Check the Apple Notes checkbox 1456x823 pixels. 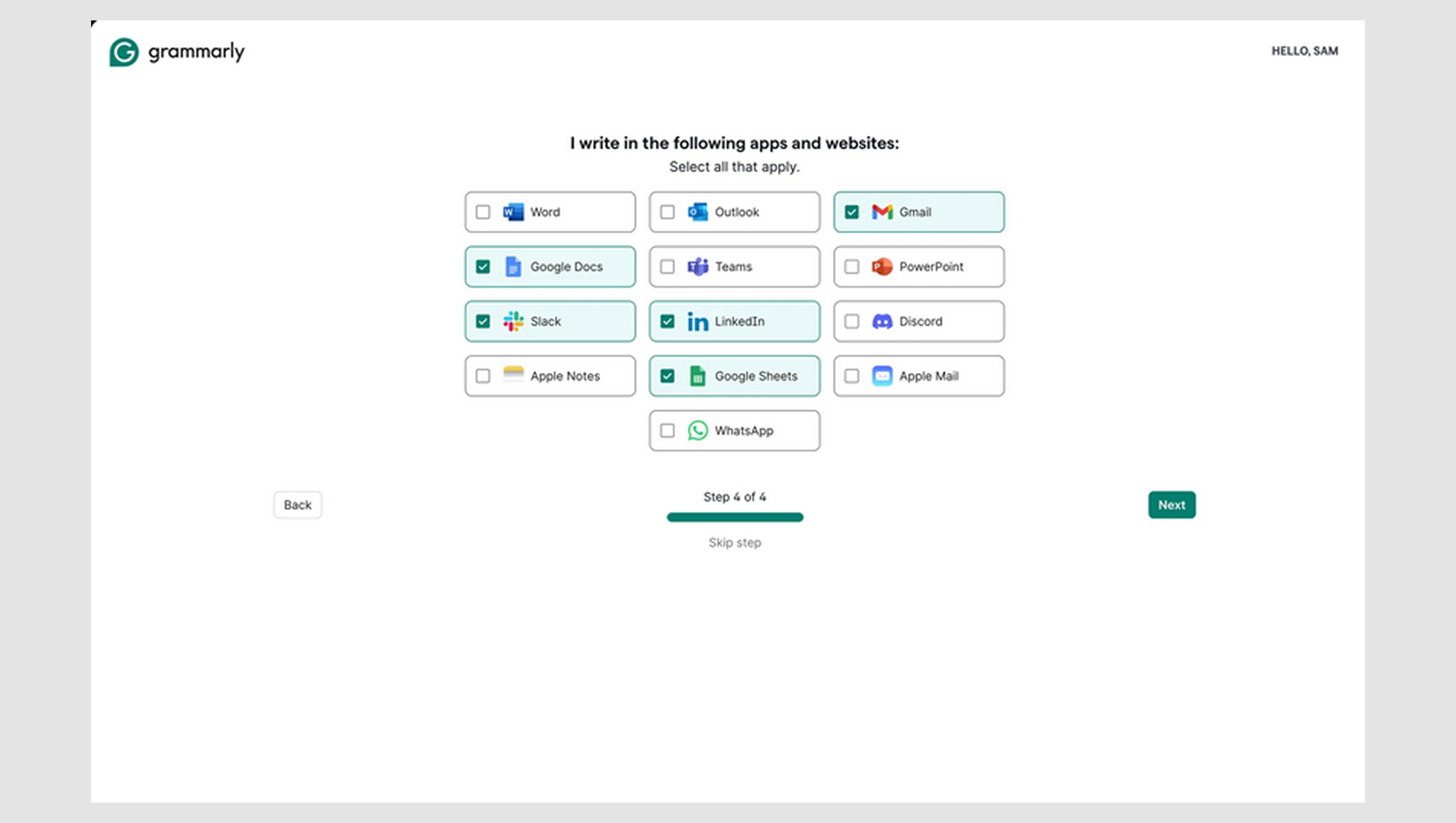coord(483,376)
